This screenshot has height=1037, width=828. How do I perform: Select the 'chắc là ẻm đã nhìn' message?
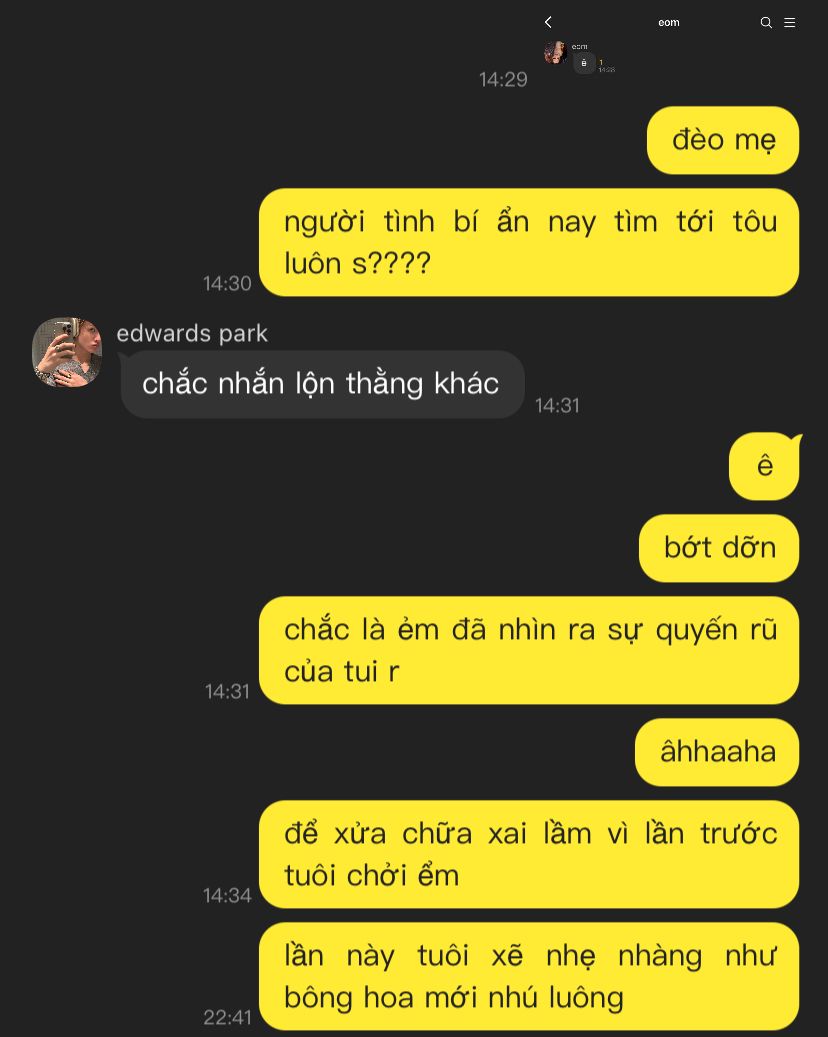tap(529, 650)
